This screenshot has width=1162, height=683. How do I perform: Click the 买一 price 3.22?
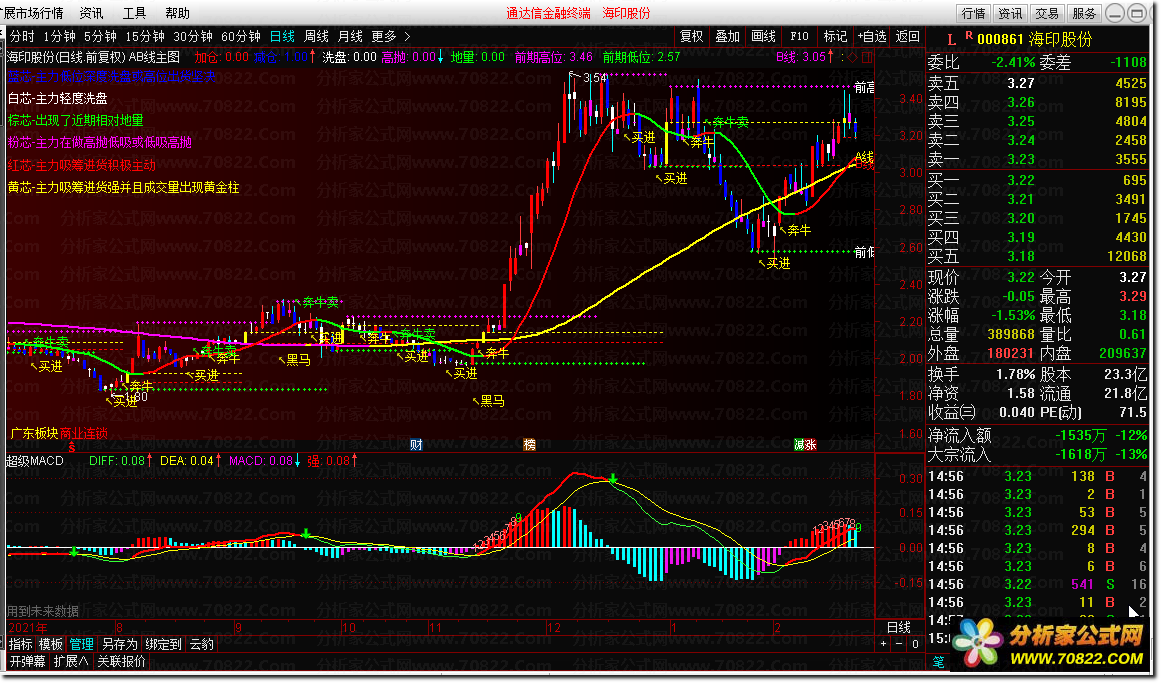click(x=1021, y=180)
